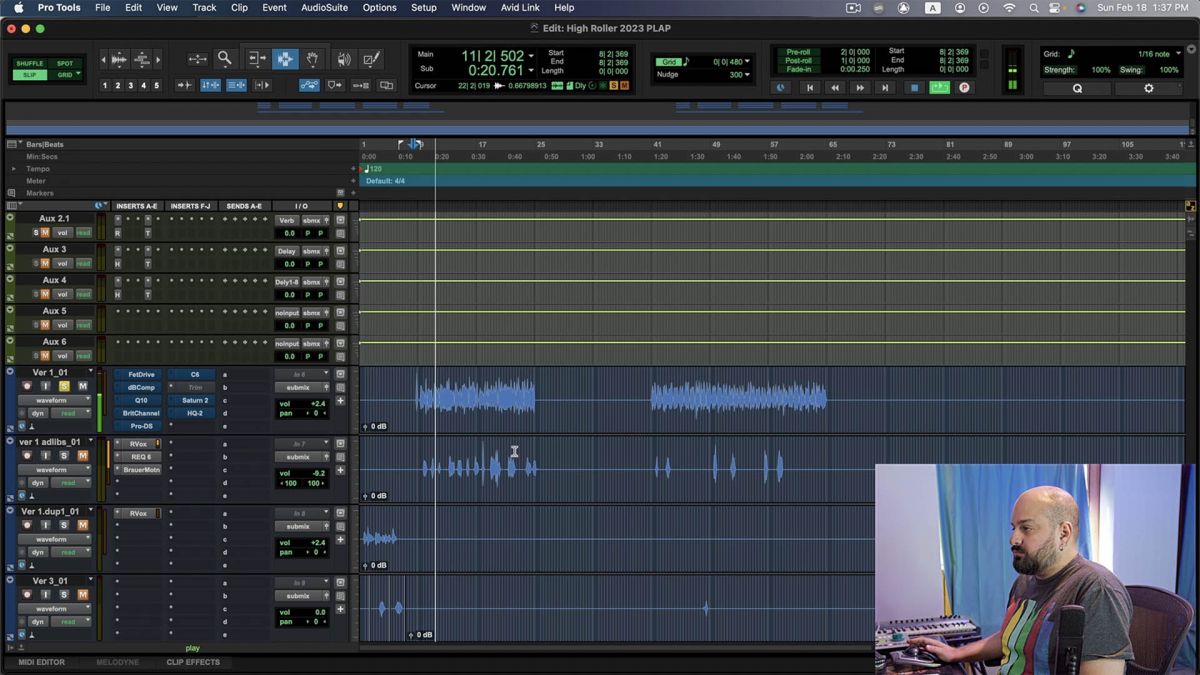Adjust the pan slider on Ver 1_01
1200x675 pixels.
(x=312, y=415)
